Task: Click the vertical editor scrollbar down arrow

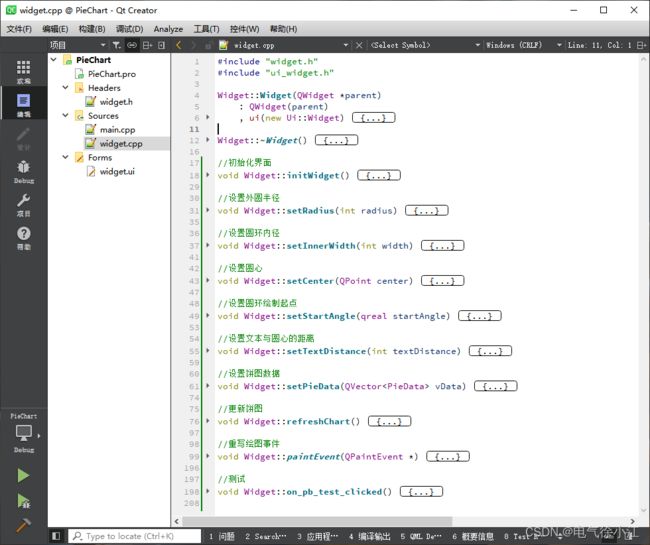Action: click(643, 510)
